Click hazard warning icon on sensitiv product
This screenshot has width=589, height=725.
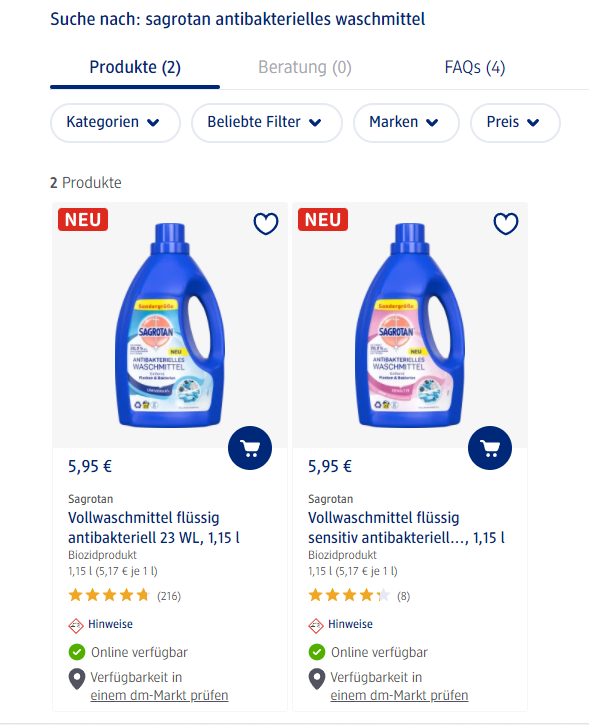pos(316,626)
